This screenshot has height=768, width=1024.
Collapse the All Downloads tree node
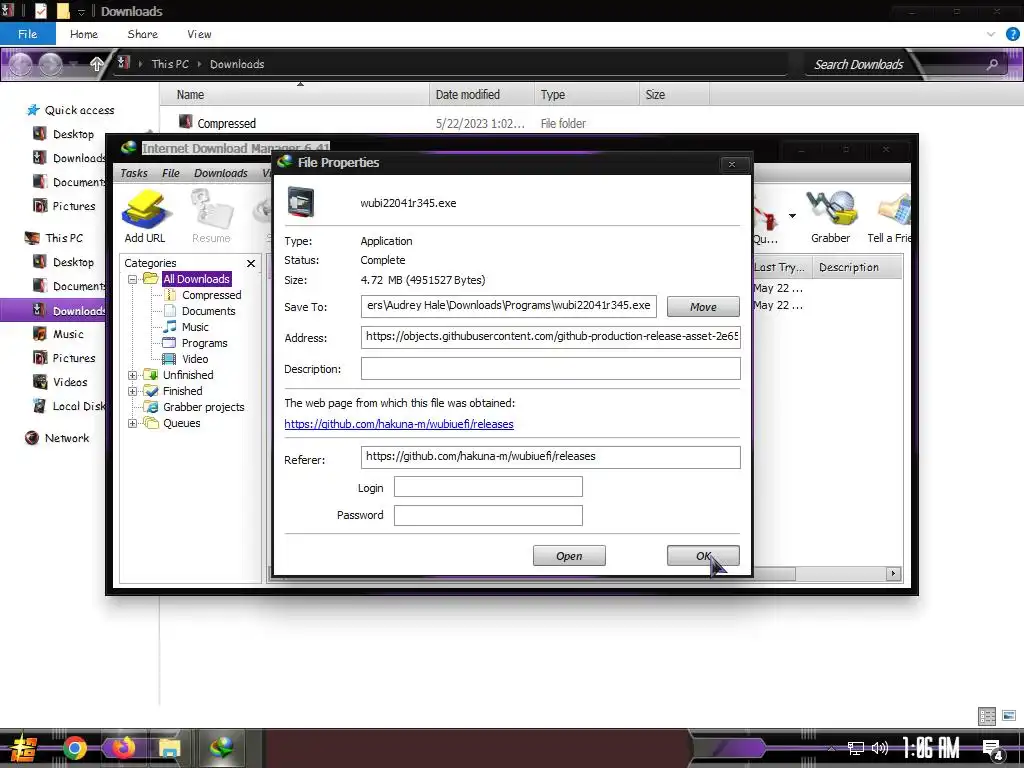tap(133, 279)
